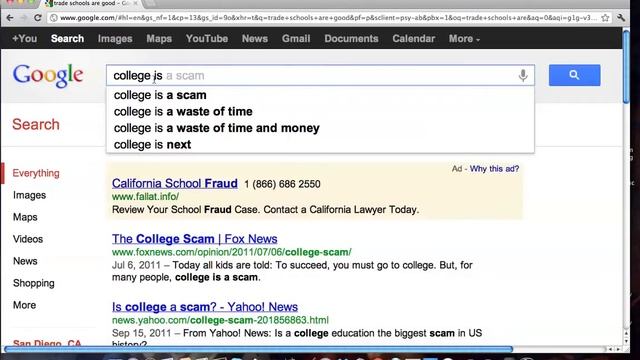The image size is (640, 360).
Task: Click the browser address bar URL
Action: click(x=329, y=18)
